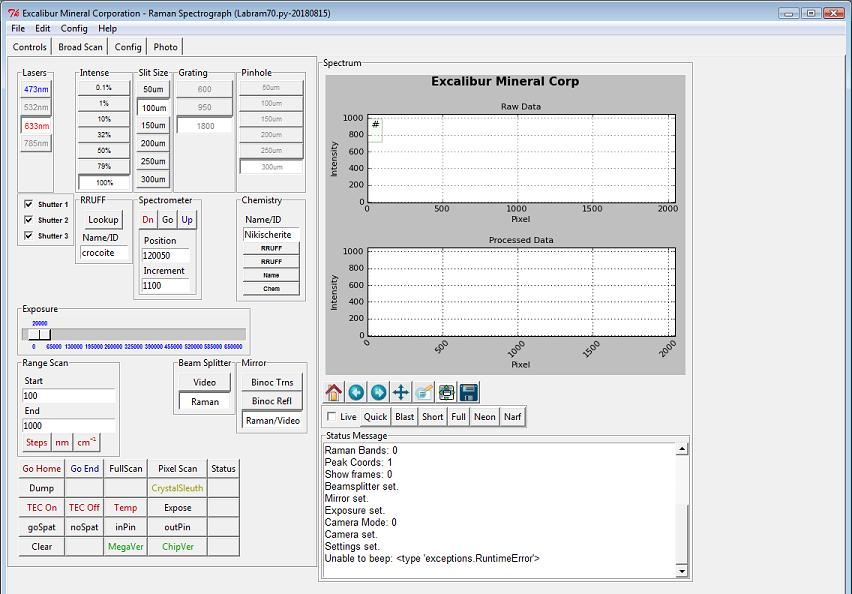Switch to the Broad Scan tab
This screenshot has width=852, height=594.
point(80,47)
